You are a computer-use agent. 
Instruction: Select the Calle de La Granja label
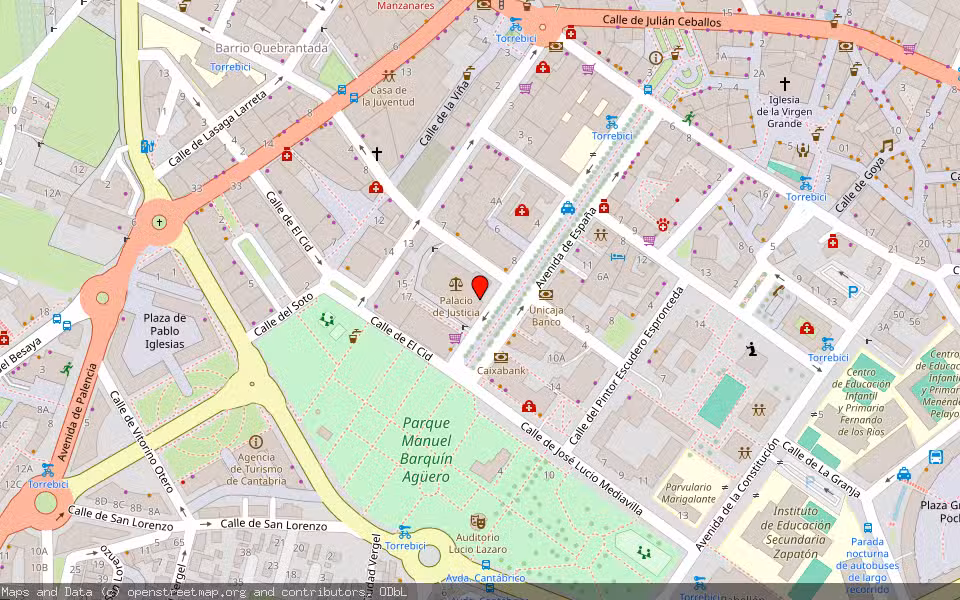tap(821, 469)
